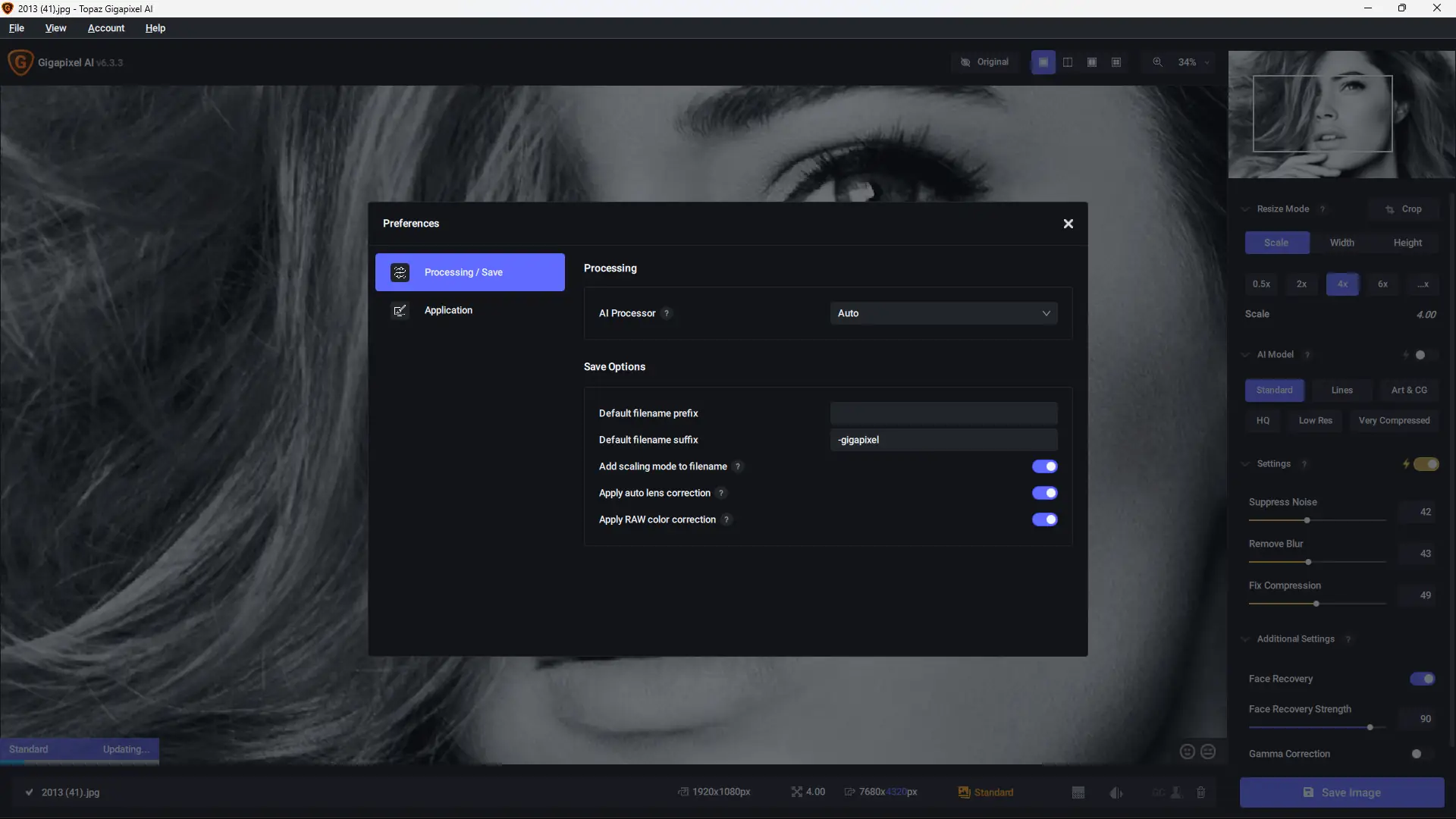Toggle Add scaling mode to filename

[1044, 466]
